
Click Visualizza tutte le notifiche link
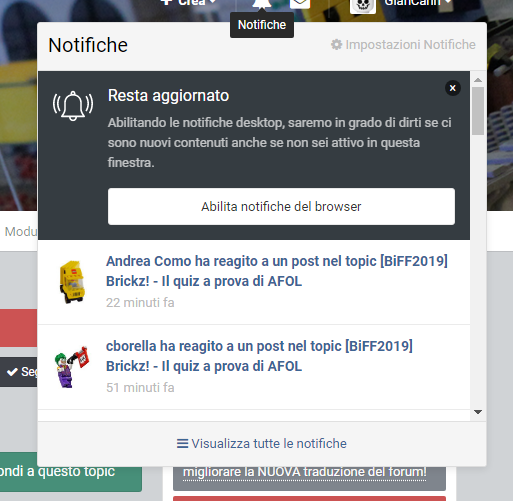(x=262, y=444)
